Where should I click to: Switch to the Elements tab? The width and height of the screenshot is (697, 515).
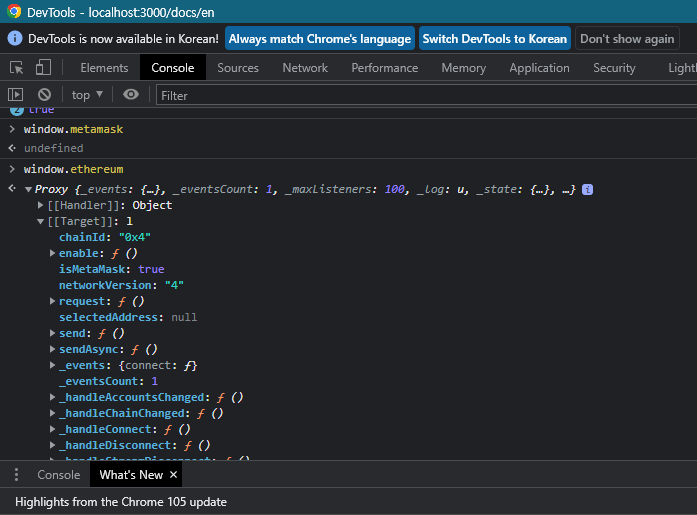click(x=104, y=68)
